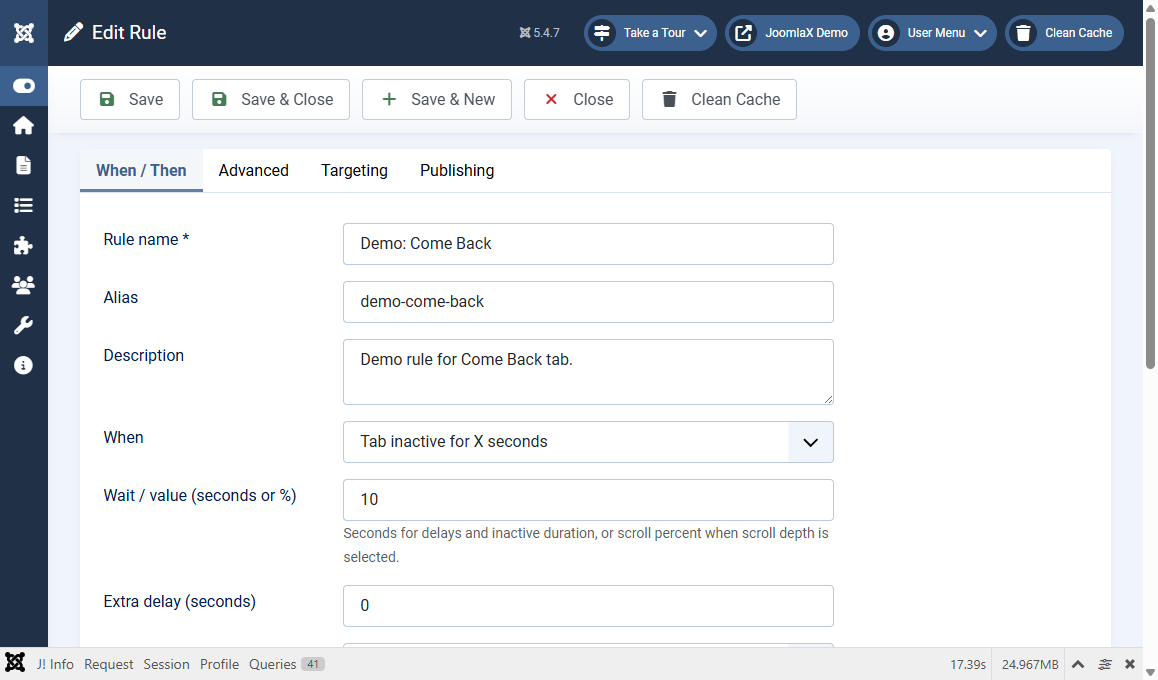The width and height of the screenshot is (1158, 680).
Task: Click the 24.967MB memory indicator
Action: click(x=1030, y=664)
